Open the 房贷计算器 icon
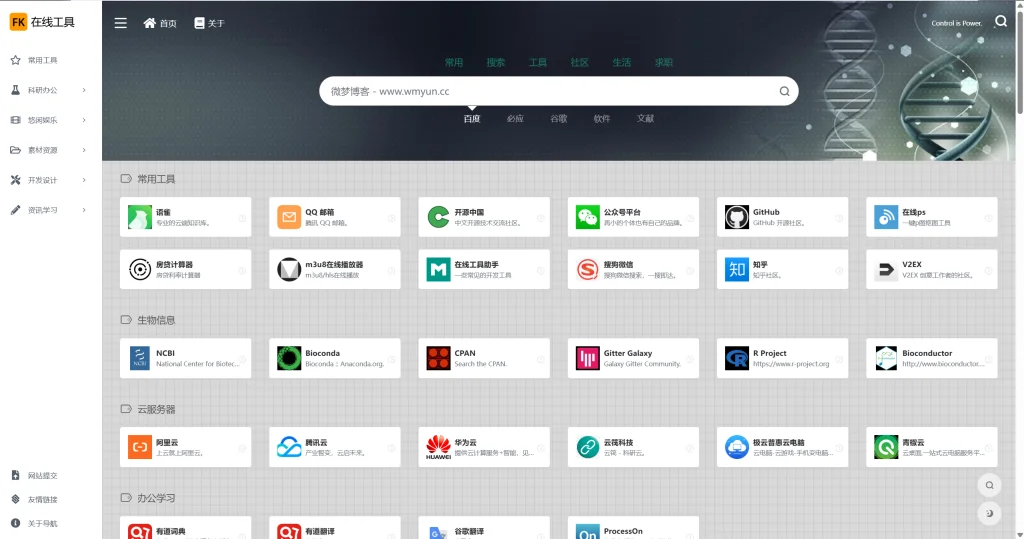Viewport: 1024px width, 539px height. 140,269
